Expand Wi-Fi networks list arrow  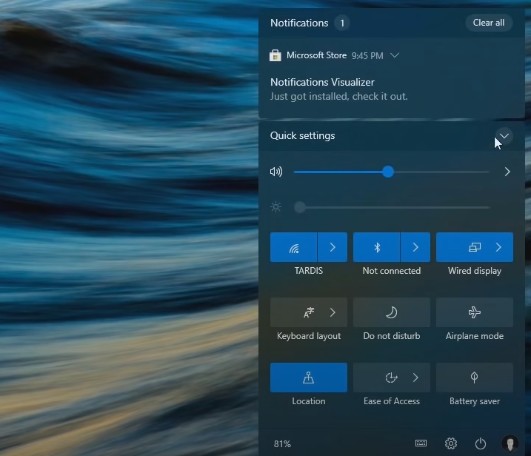pyautogui.click(x=333, y=247)
